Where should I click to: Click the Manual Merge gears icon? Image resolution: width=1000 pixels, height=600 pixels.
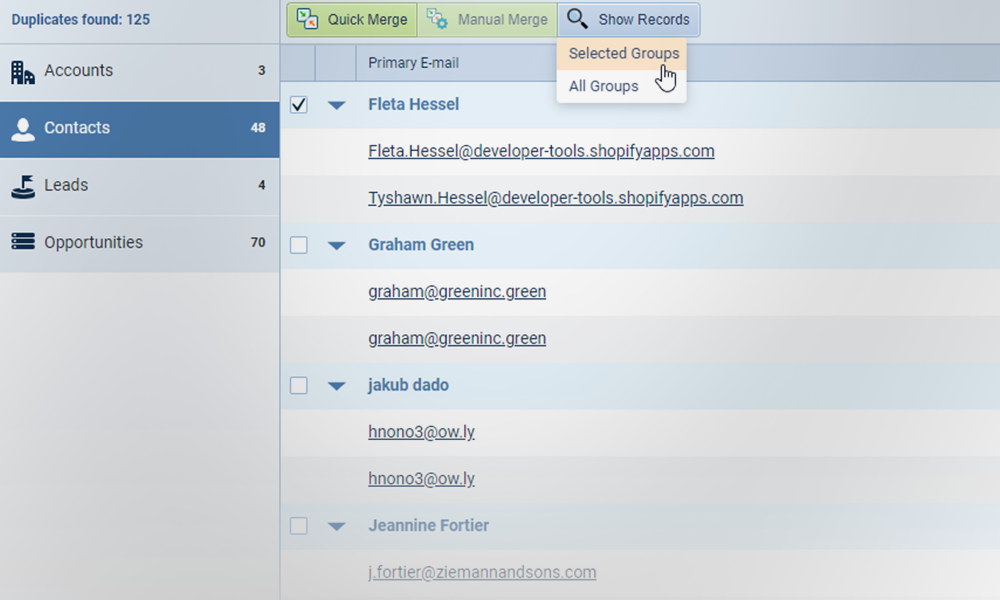[437, 19]
